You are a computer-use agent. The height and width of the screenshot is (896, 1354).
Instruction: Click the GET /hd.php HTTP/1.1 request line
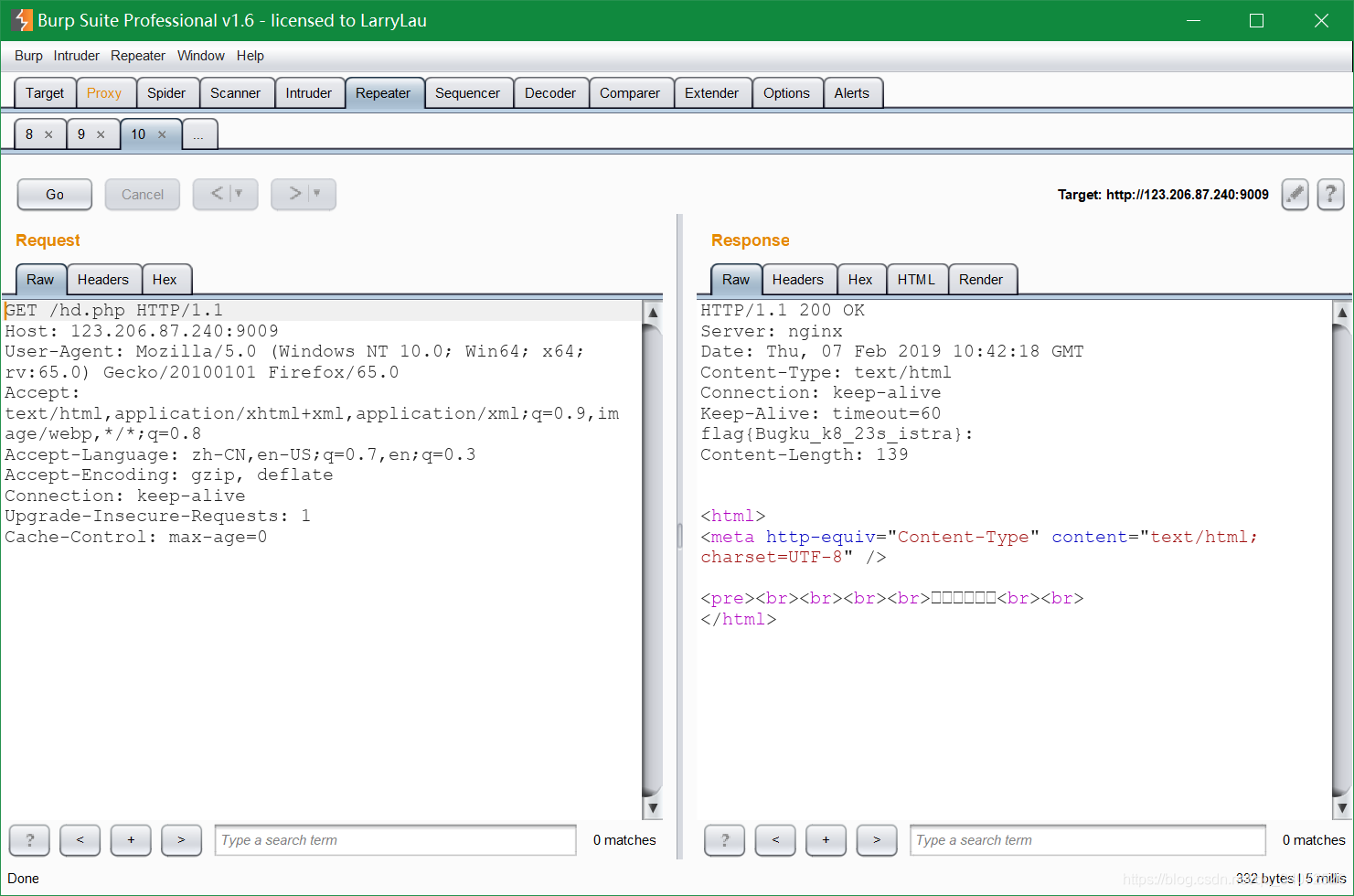tap(114, 311)
